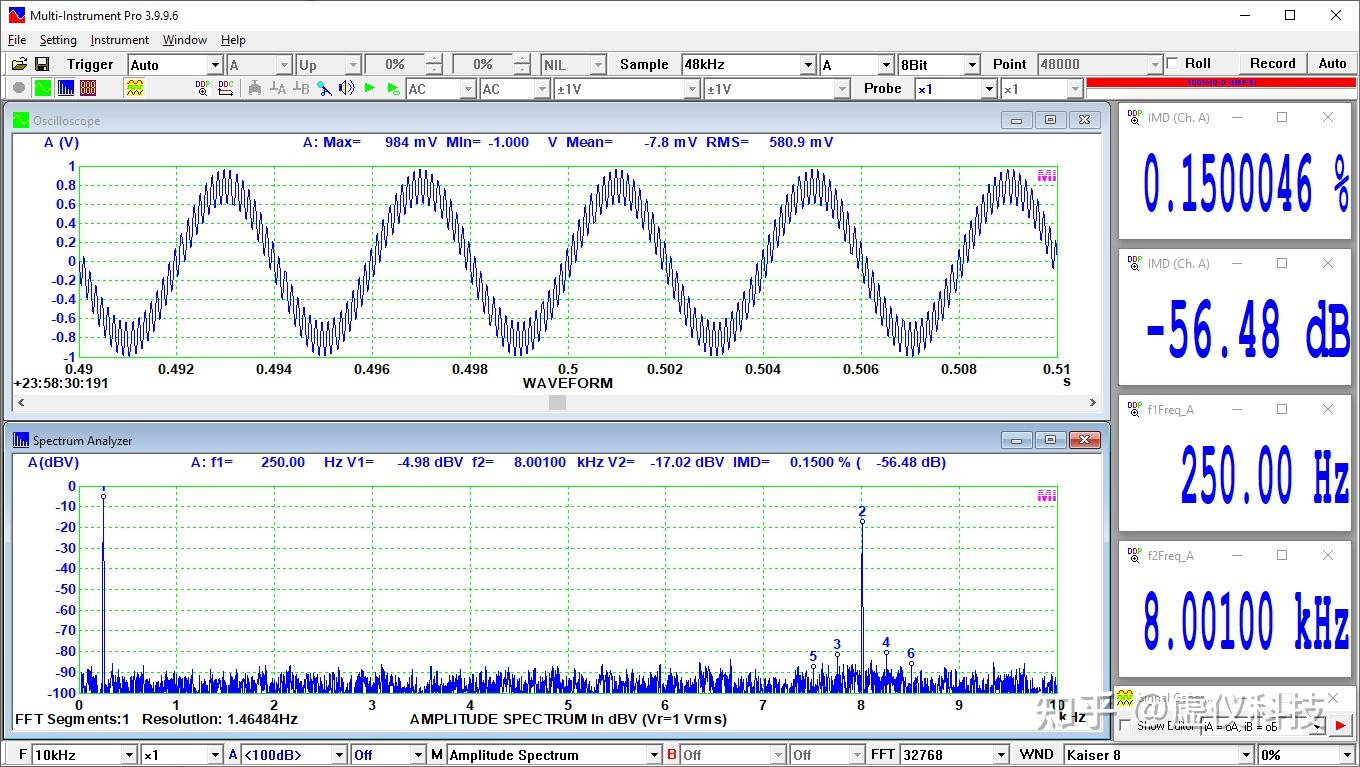Open the Oscilloscope instrument from the toolbar
This screenshot has width=1360, height=767.
(42, 88)
